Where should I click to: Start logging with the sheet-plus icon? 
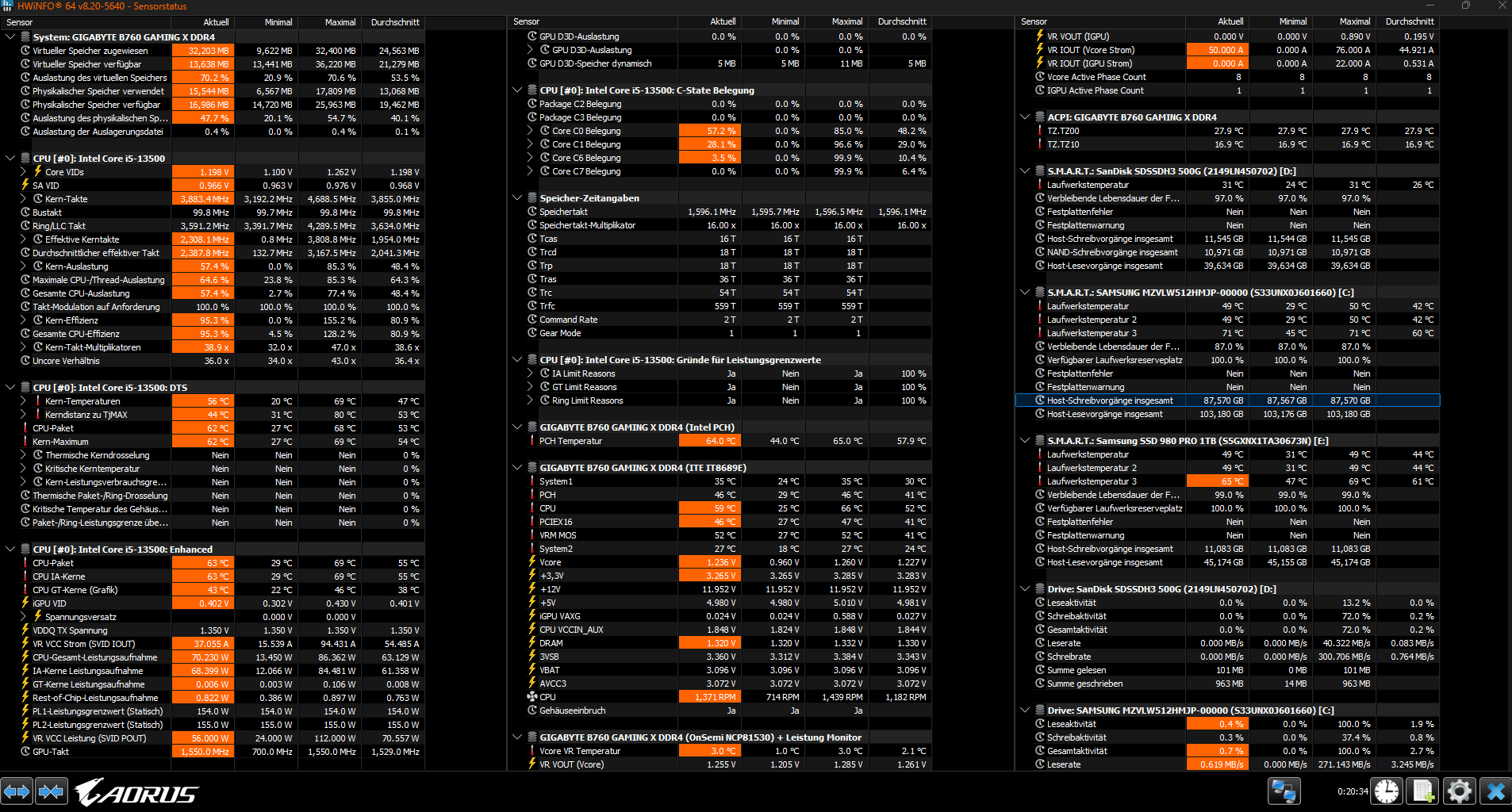pos(1422,791)
